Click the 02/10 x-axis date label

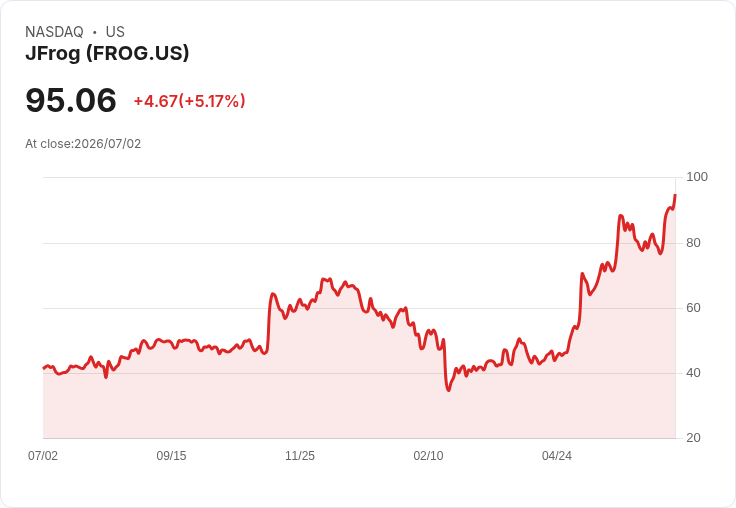[428, 455]
